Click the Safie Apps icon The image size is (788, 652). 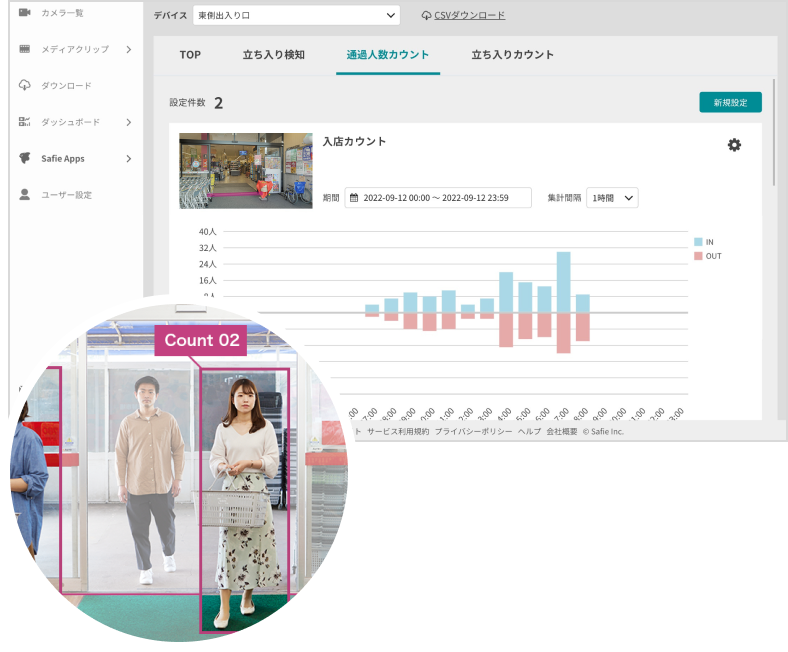[25, 158]
